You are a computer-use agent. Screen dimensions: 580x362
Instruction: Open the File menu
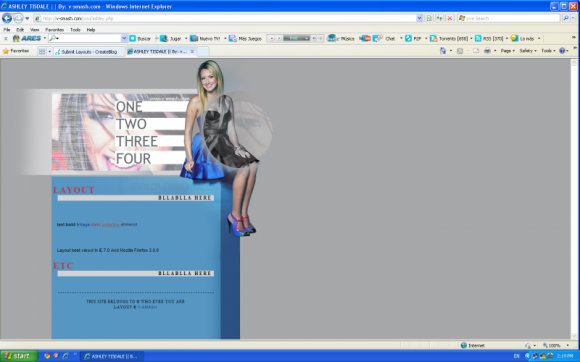7,30
